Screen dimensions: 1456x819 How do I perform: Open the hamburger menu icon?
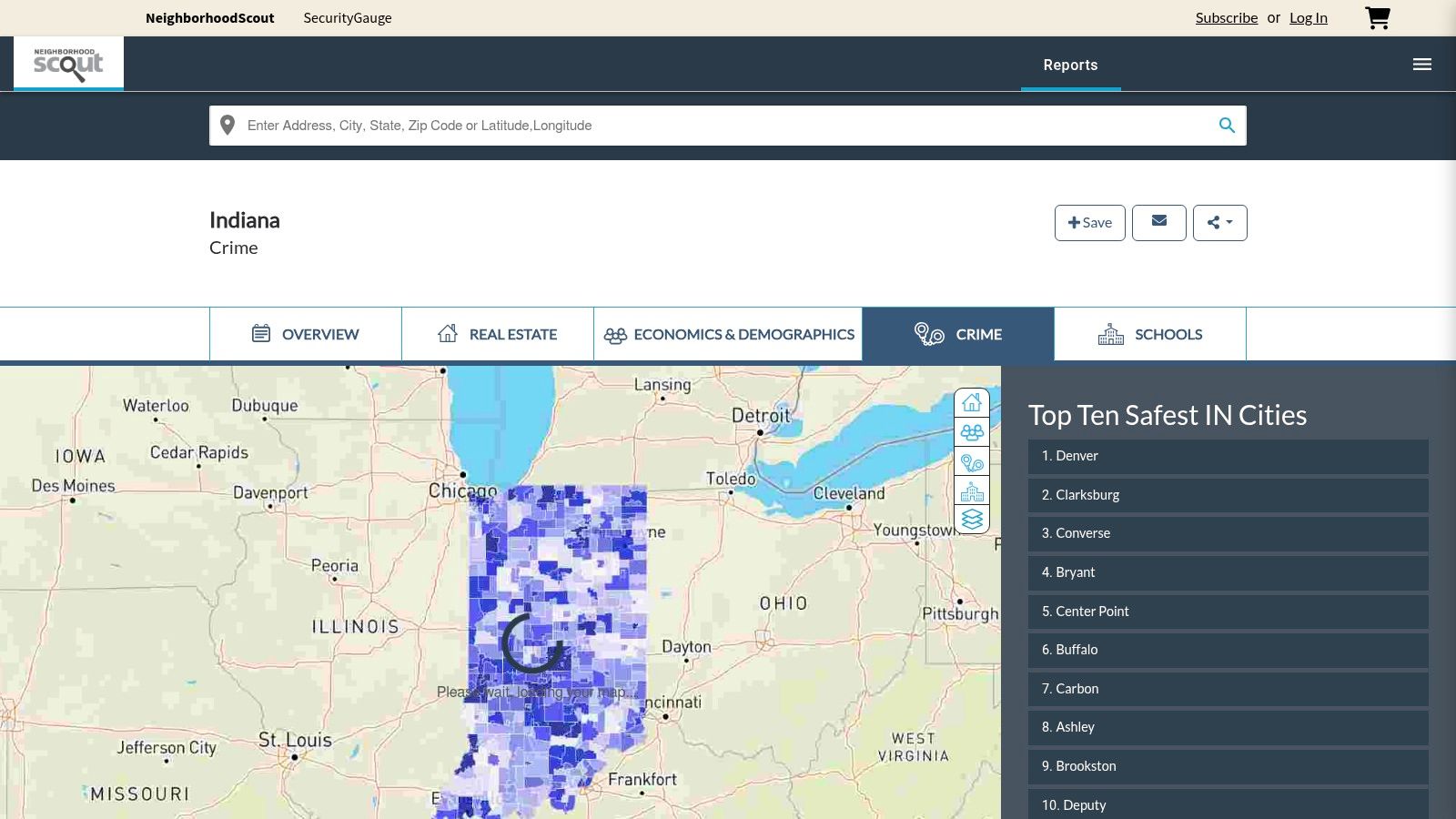coord(1422,65)
